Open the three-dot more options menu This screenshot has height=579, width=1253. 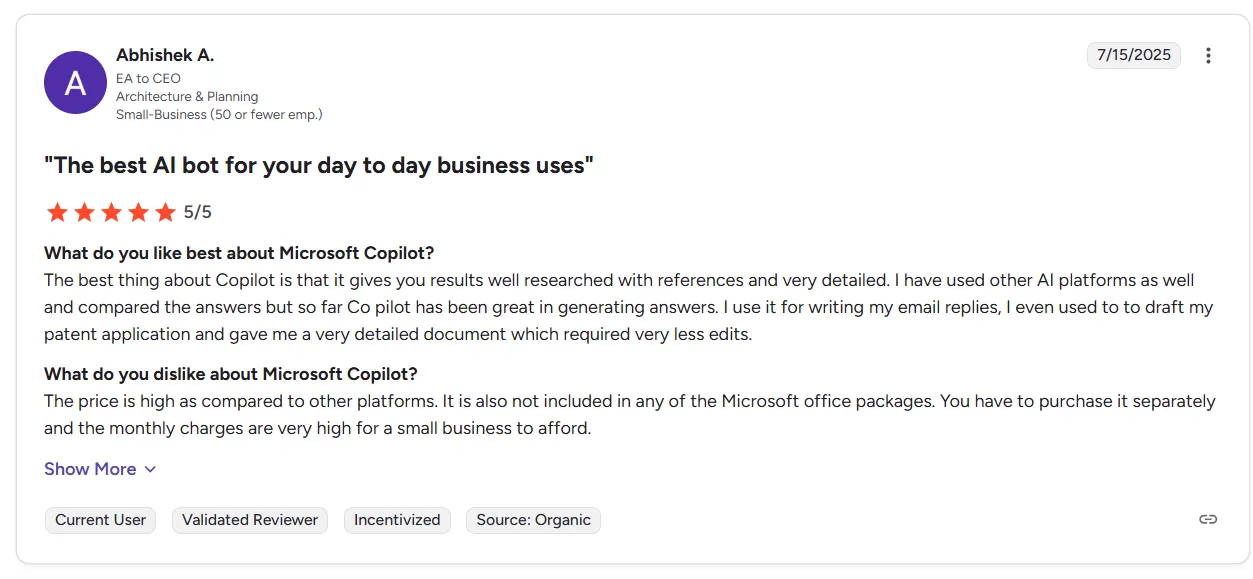pos(1208,56)
